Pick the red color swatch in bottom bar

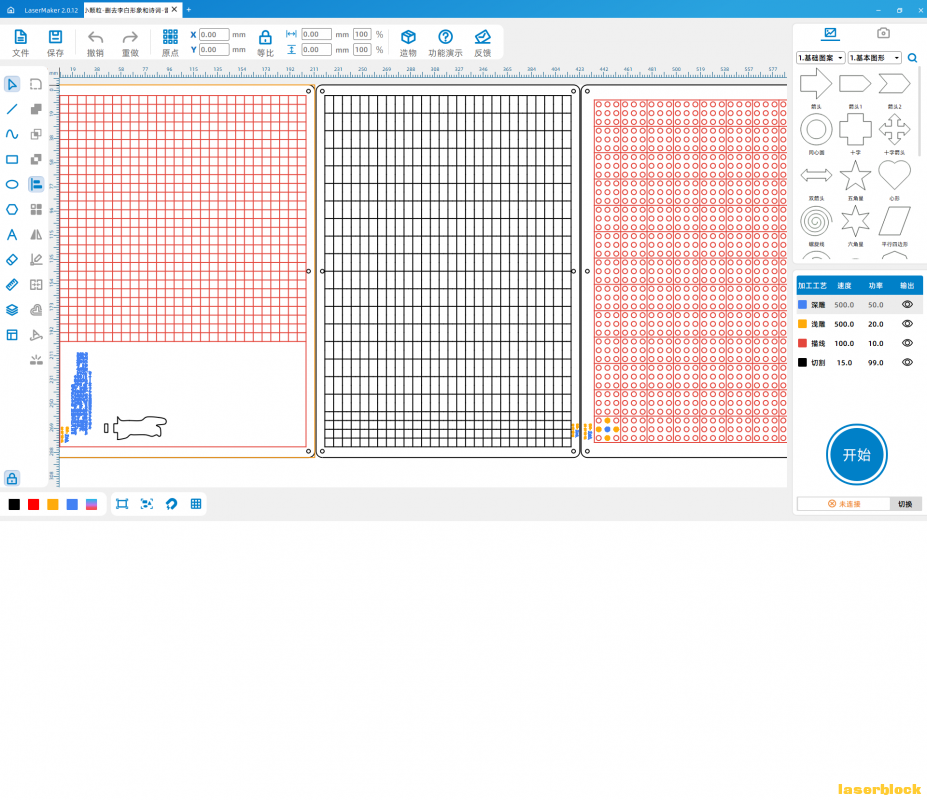(34, 504)
